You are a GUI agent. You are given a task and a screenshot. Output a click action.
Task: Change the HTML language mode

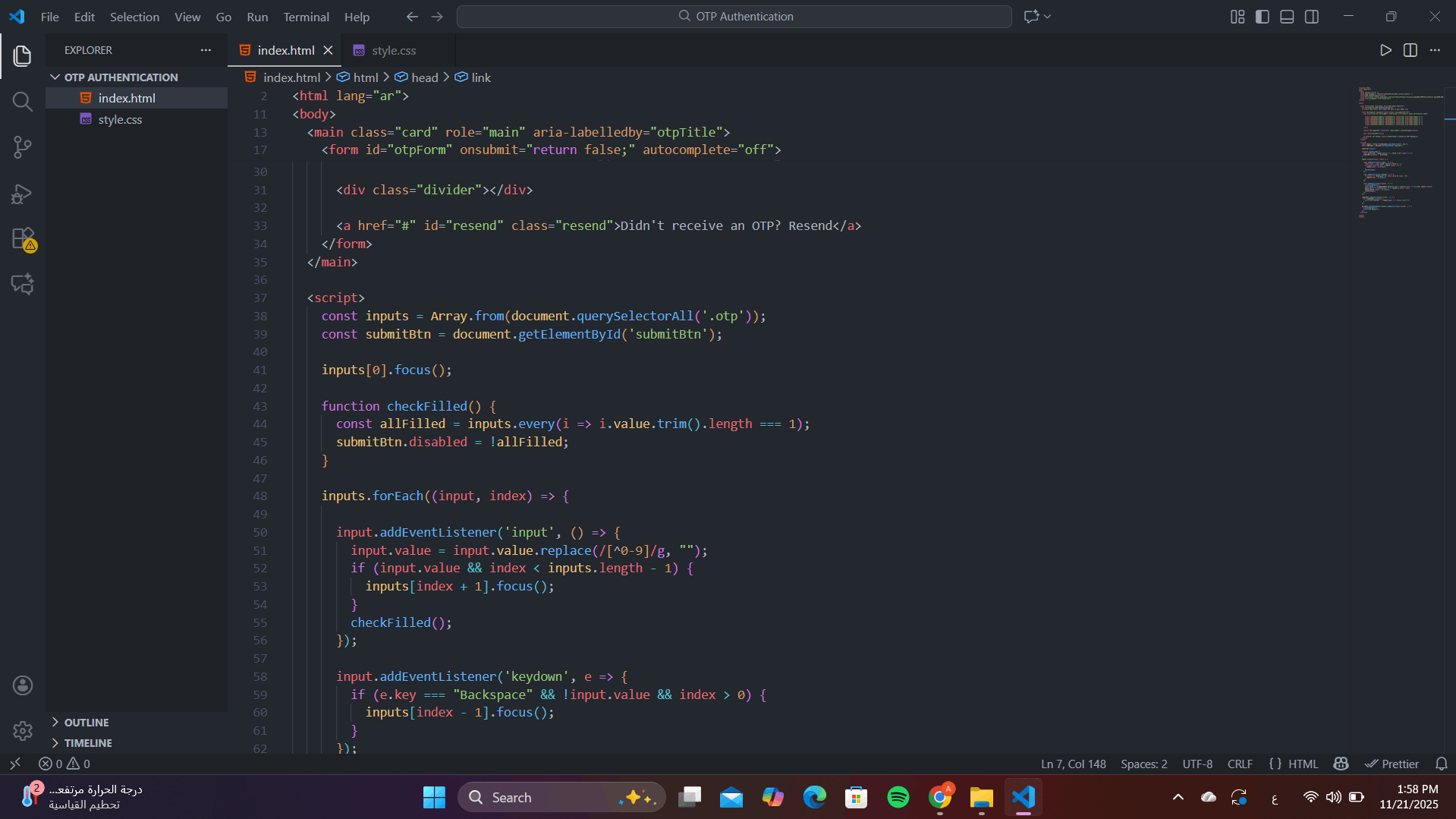coord(1303,764)
